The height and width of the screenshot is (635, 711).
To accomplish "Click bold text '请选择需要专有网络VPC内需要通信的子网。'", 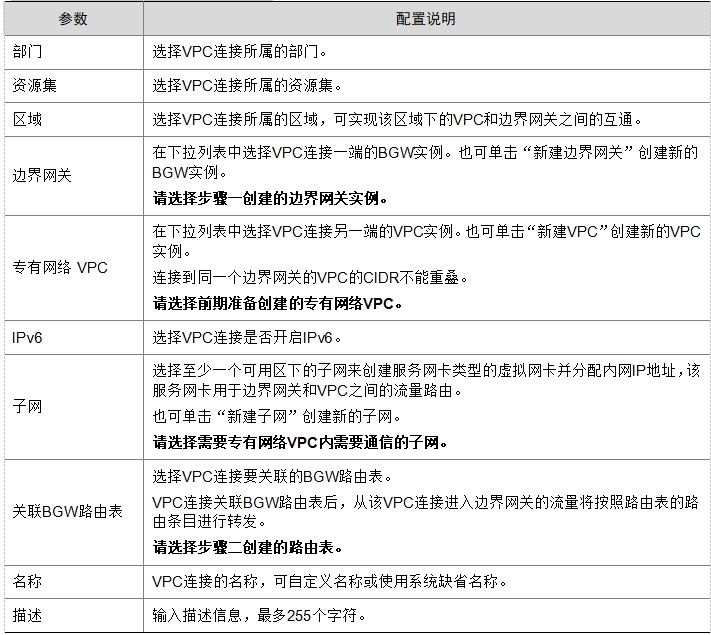I will click(300, 442).
